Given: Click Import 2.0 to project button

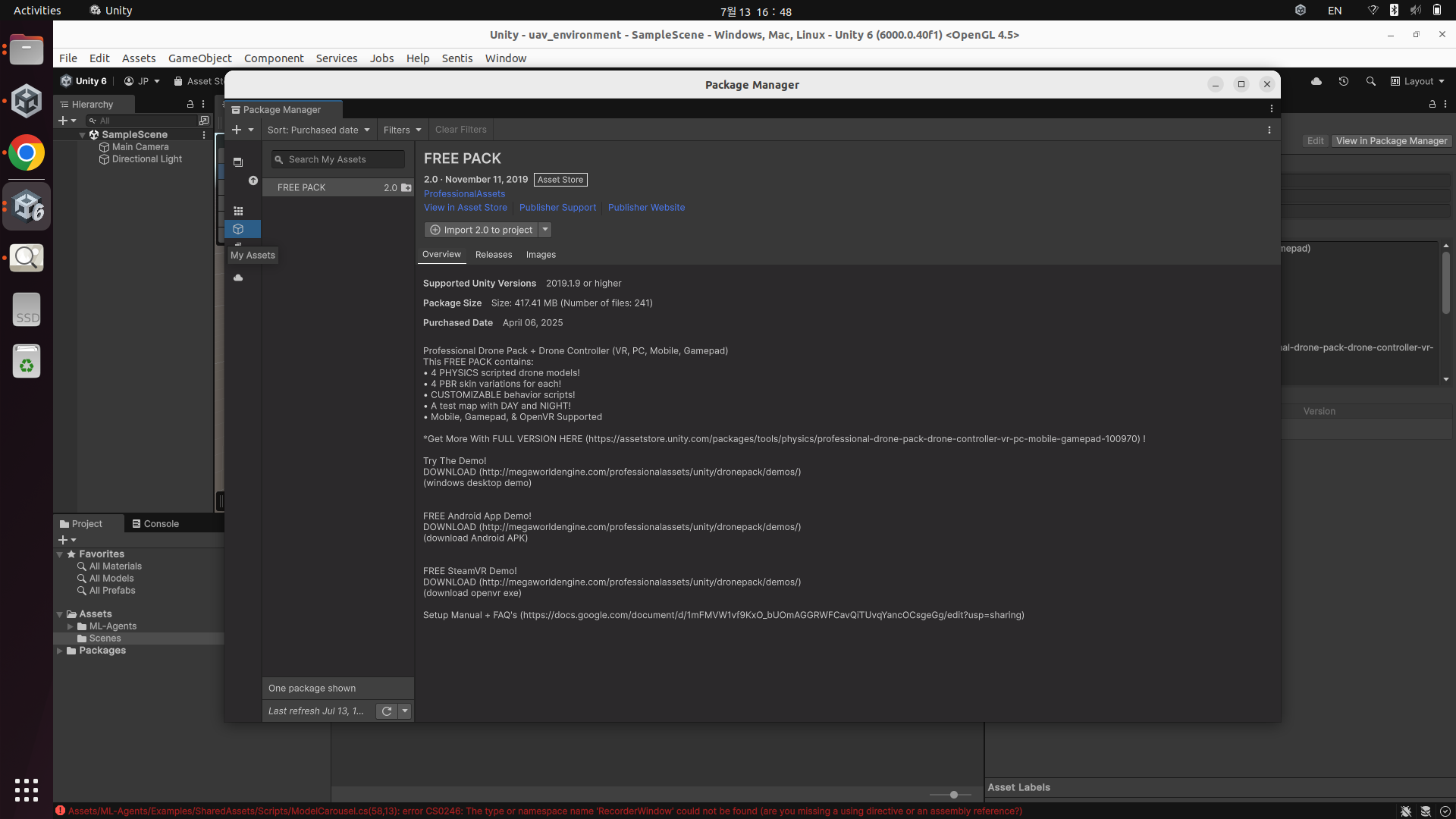Looking at the screenshot, I should click(481, 230).
